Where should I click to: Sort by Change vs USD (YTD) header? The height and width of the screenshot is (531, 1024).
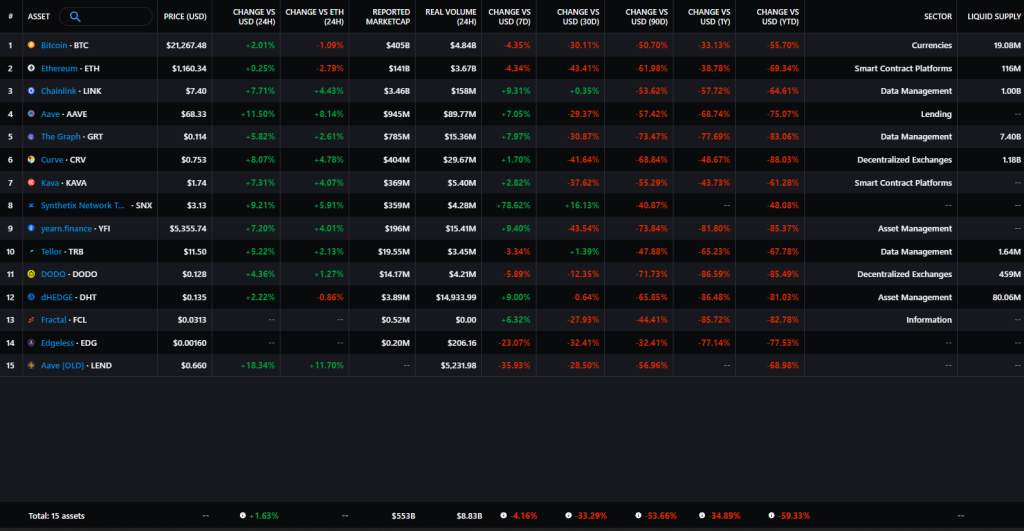[778, 16]
